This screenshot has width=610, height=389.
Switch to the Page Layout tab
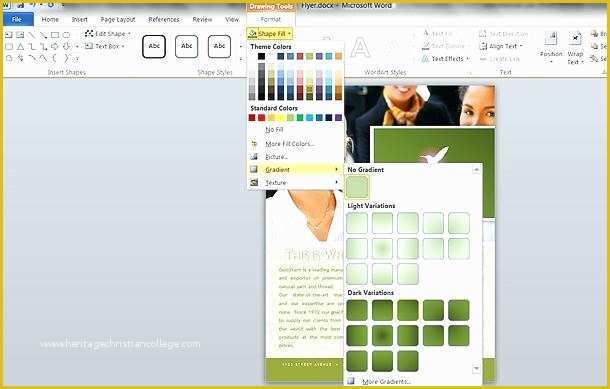click(118, 19)
